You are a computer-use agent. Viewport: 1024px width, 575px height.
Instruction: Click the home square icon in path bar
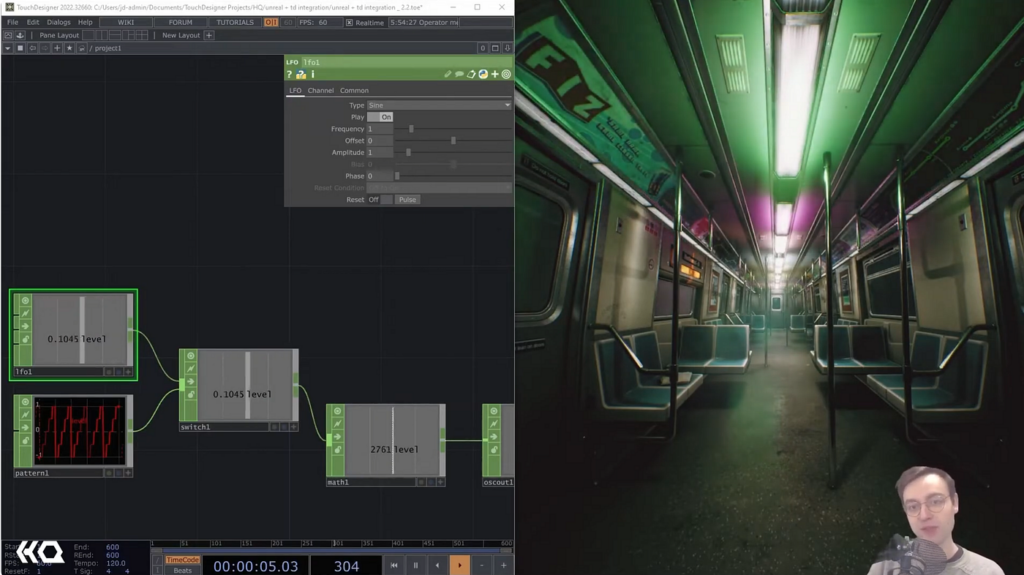[x=20, y=48]
